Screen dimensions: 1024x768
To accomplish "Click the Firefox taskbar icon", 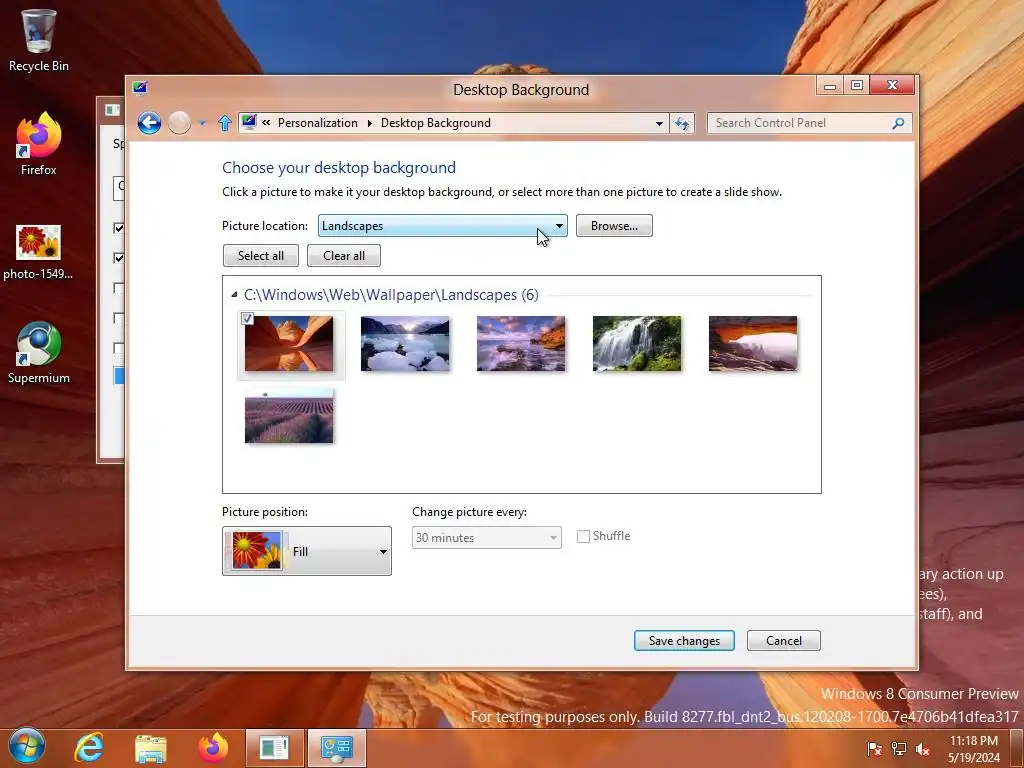I will (x=213, y=748).
